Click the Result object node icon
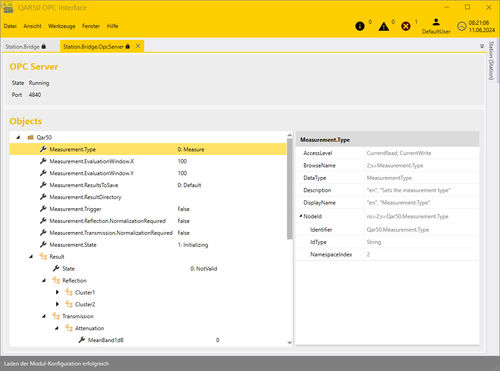 coord(43,256)
